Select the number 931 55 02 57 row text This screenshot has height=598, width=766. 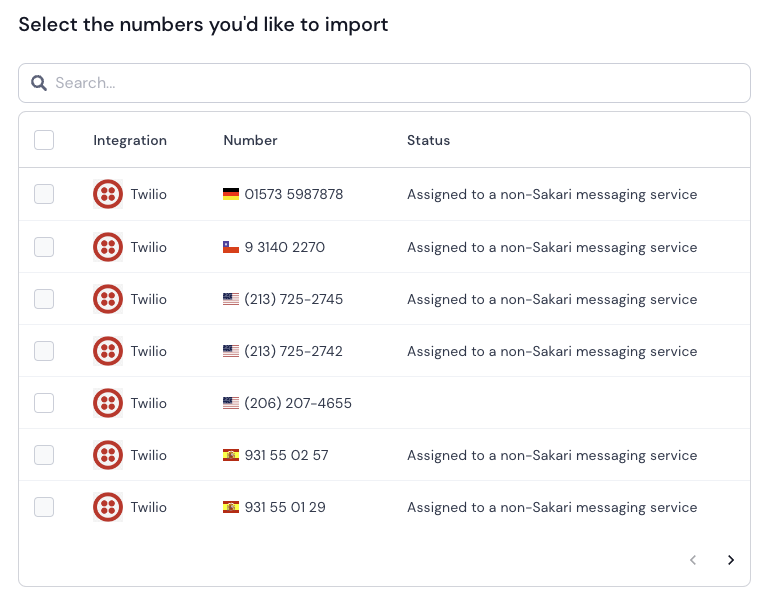point(286,455)
